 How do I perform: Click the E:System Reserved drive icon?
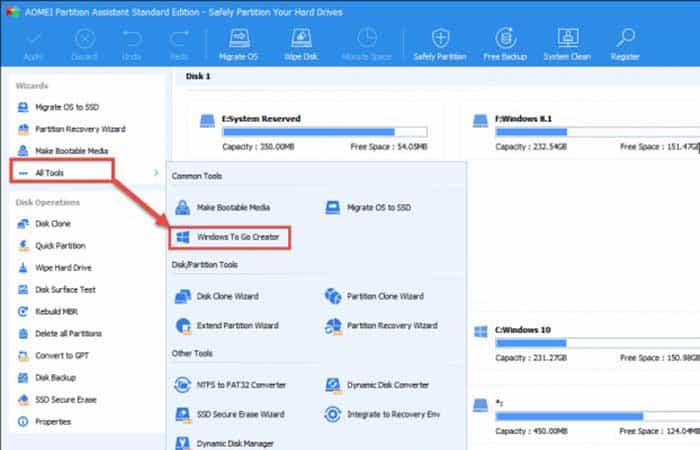pos(207,121)
